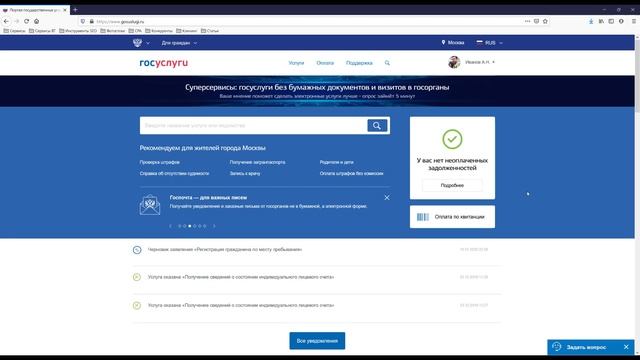
Task: Click the header magnifier search icon
Action: click(x=387, y=63)
